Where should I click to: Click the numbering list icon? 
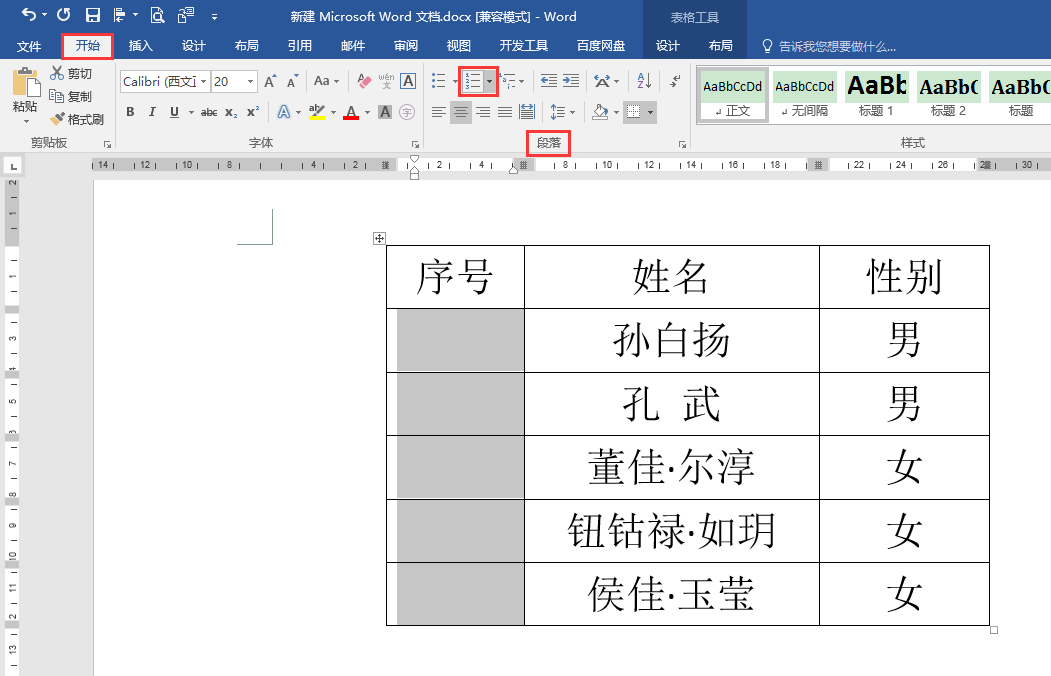coord(473,82)
